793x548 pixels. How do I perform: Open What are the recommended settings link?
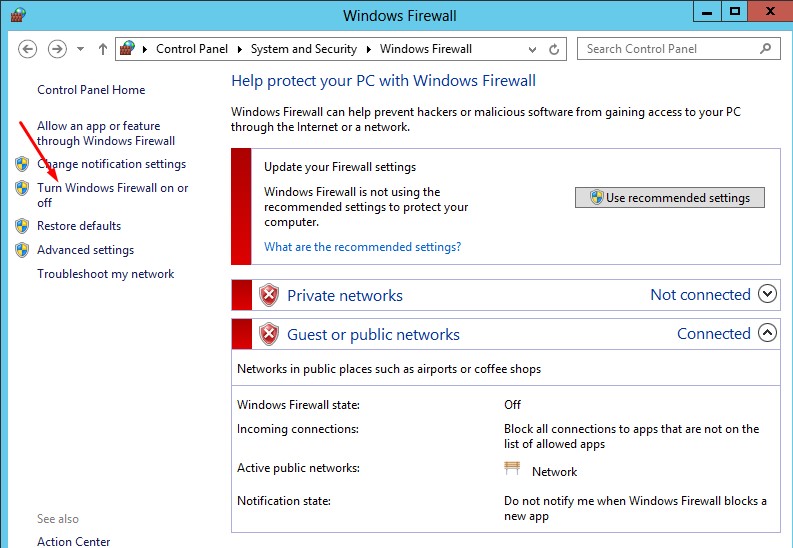[x=362, y=247]
